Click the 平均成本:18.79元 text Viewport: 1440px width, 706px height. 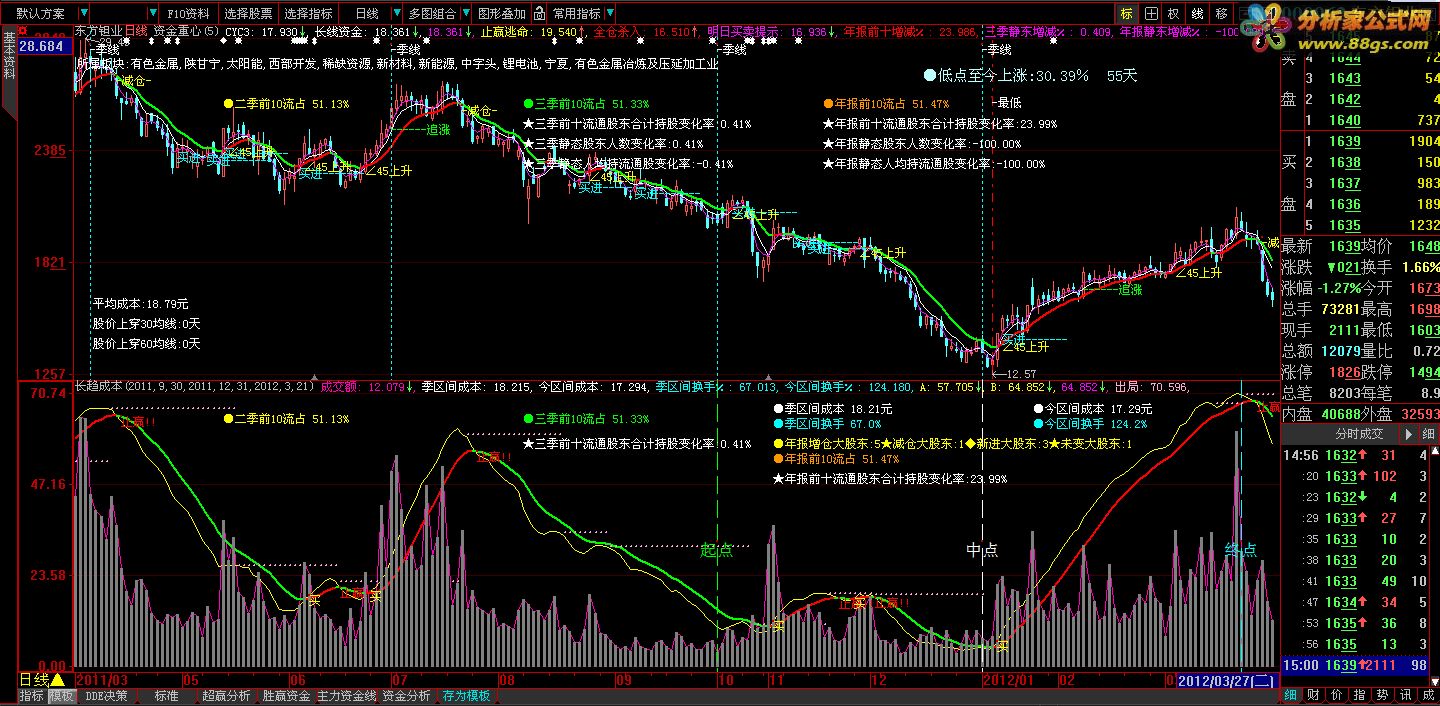pos(141,303)
